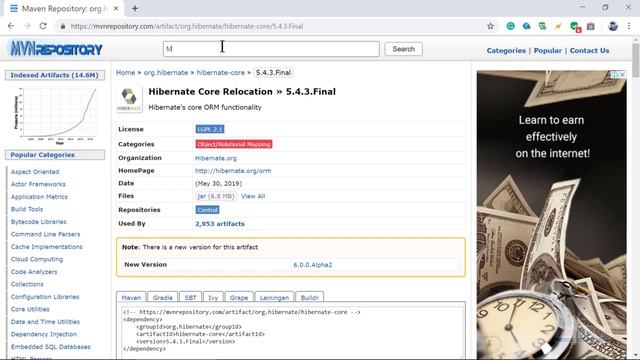Open new version 6.0.0.Alpha2 link
The image size is (640, 360).
(x=313, y=264)
